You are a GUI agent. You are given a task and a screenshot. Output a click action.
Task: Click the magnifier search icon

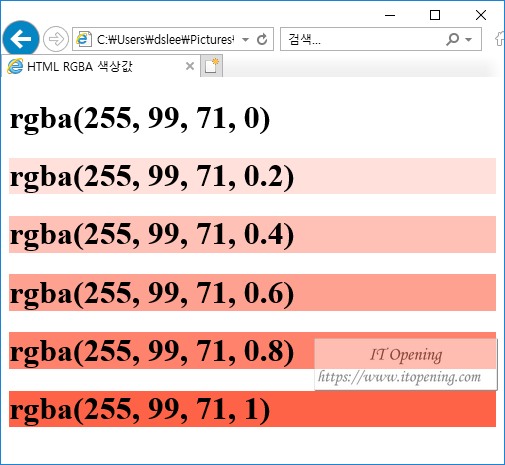452,39
